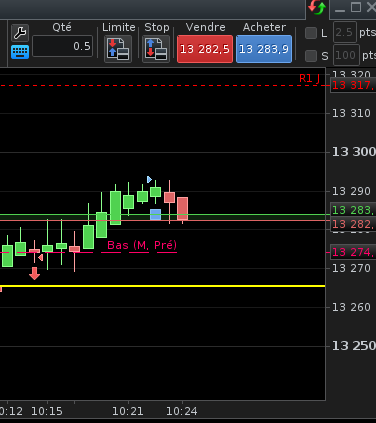Click the S points field showing 100
This screenshot has width=376, height=423.
[x=346, y=55]
